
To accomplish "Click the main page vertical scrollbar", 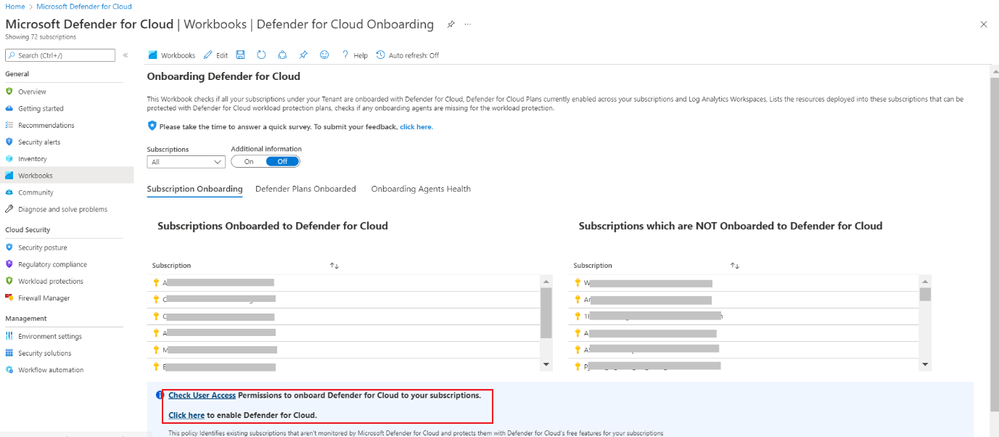I will click(994, 245).
